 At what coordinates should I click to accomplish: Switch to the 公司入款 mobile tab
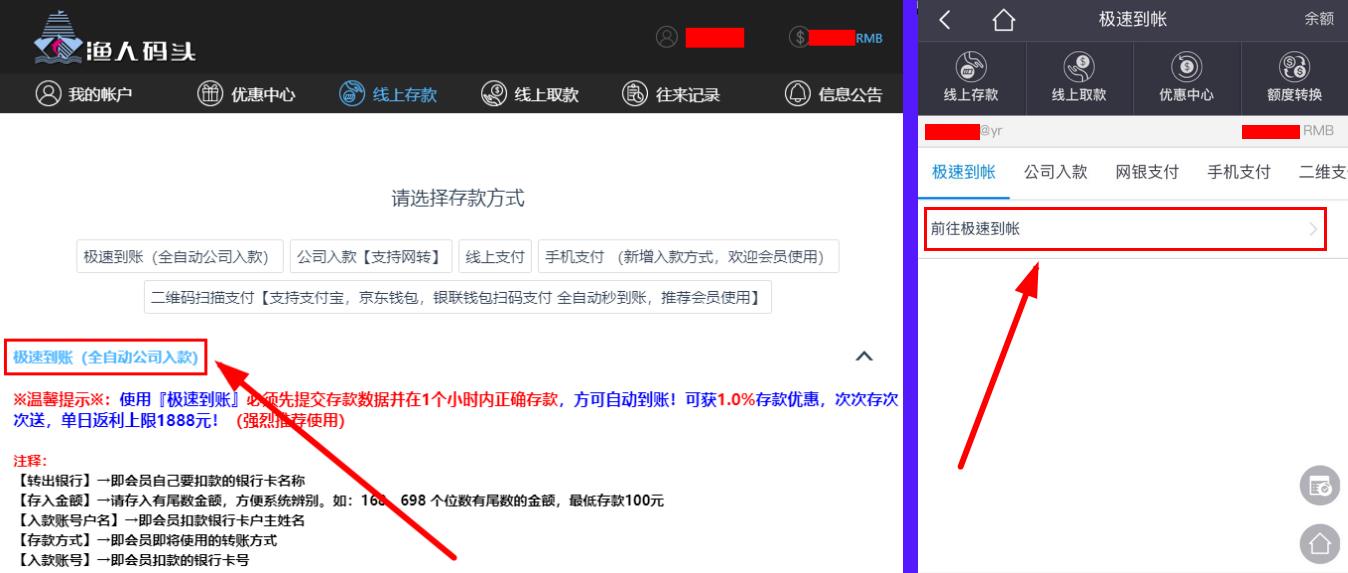1055,172
